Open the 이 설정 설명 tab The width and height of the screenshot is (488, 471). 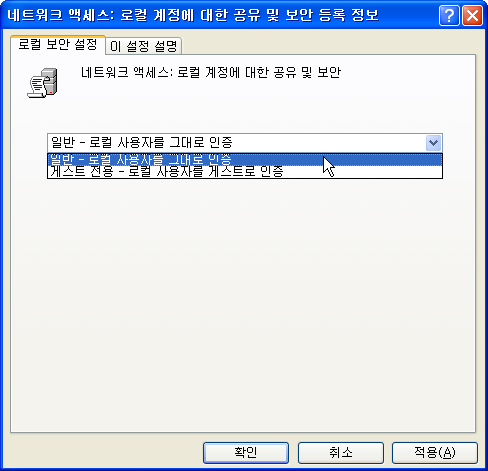click(143, 46)
